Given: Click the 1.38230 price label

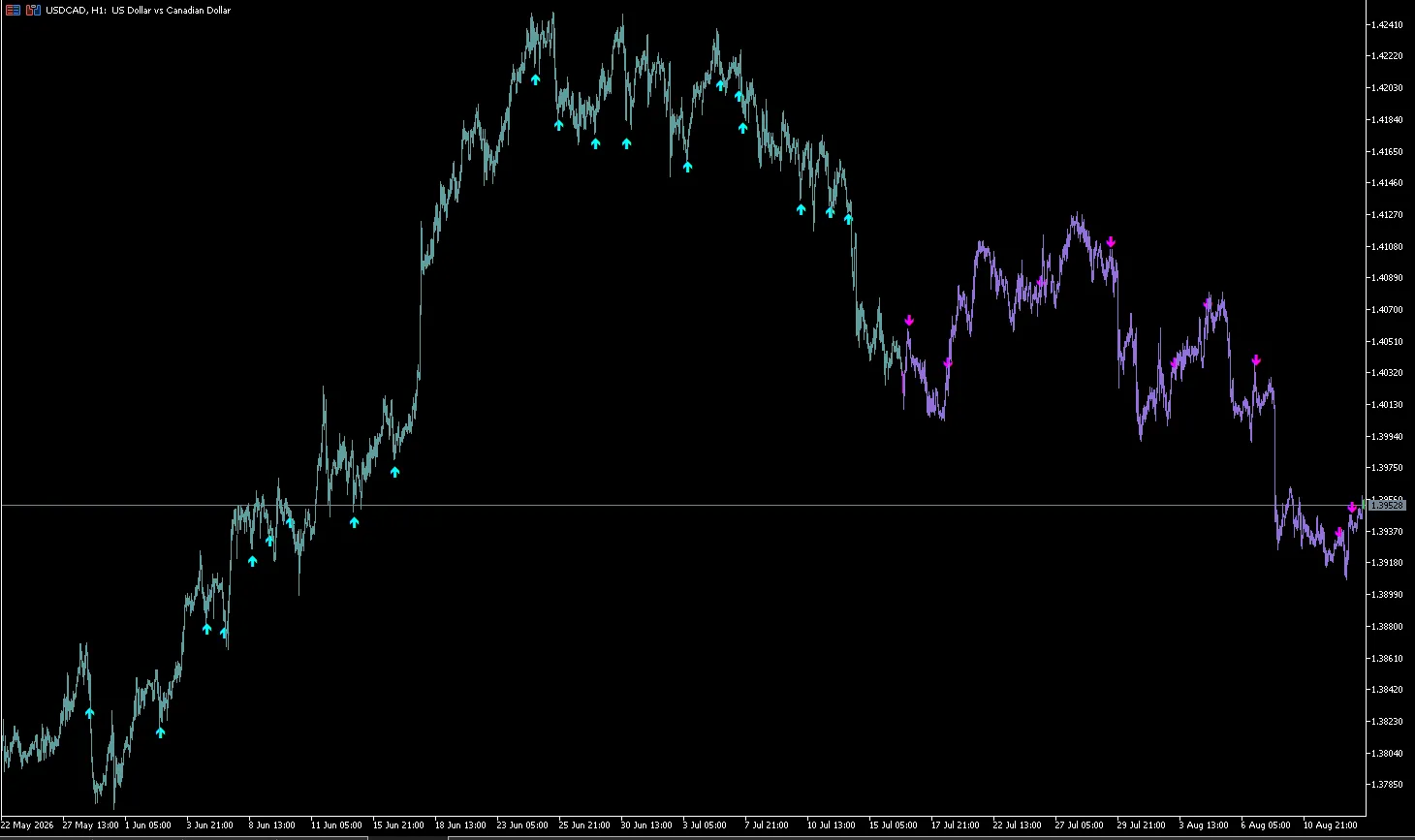Looking at the screenshot, I should click(x=1389, y=722).
